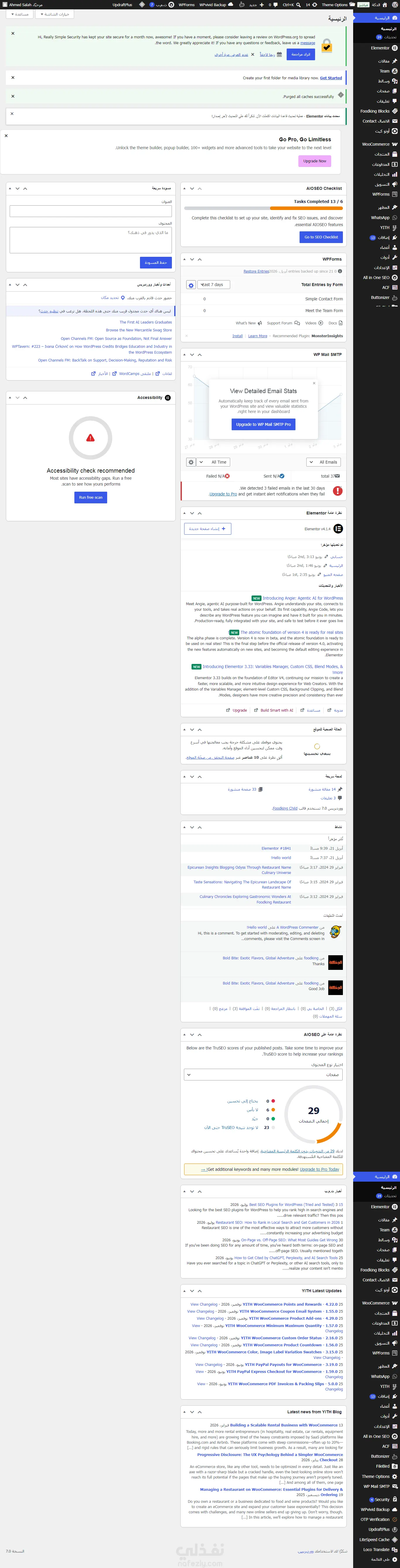Dismiss the Really Simple Security review notice

13,33
